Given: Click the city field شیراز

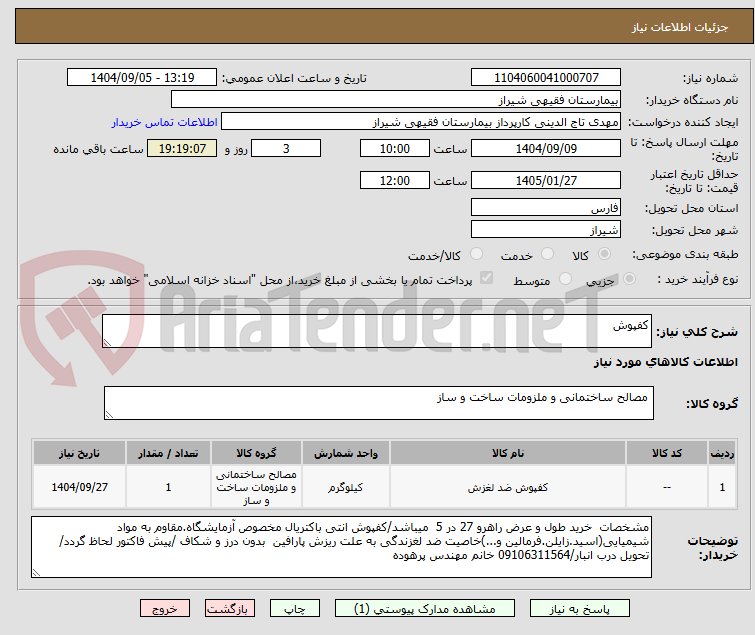Looking at the screenshot, I should pyautogui.click(x=546, y=230).
